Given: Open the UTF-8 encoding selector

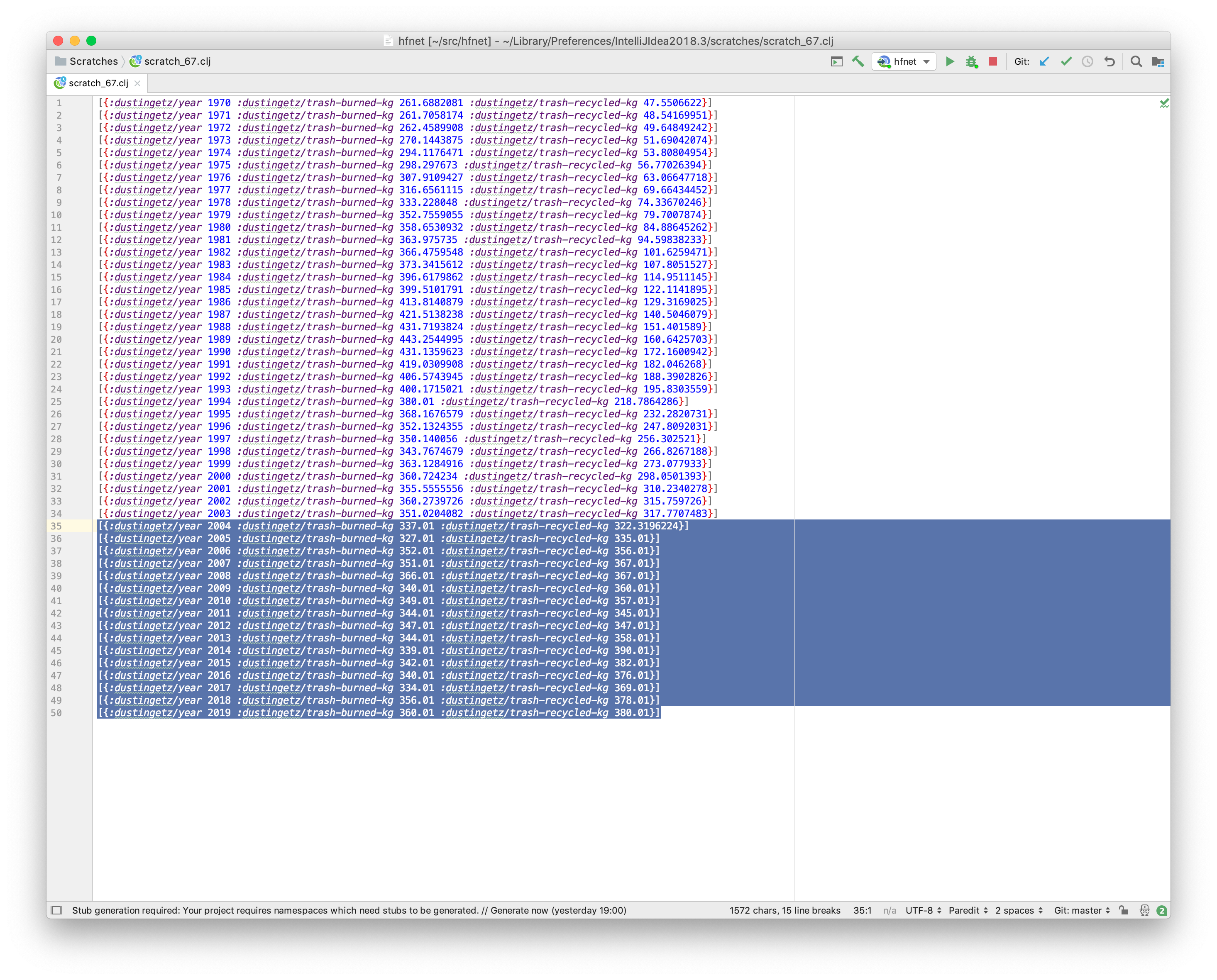Looking at the screenshot, I should tap(923, 910).
